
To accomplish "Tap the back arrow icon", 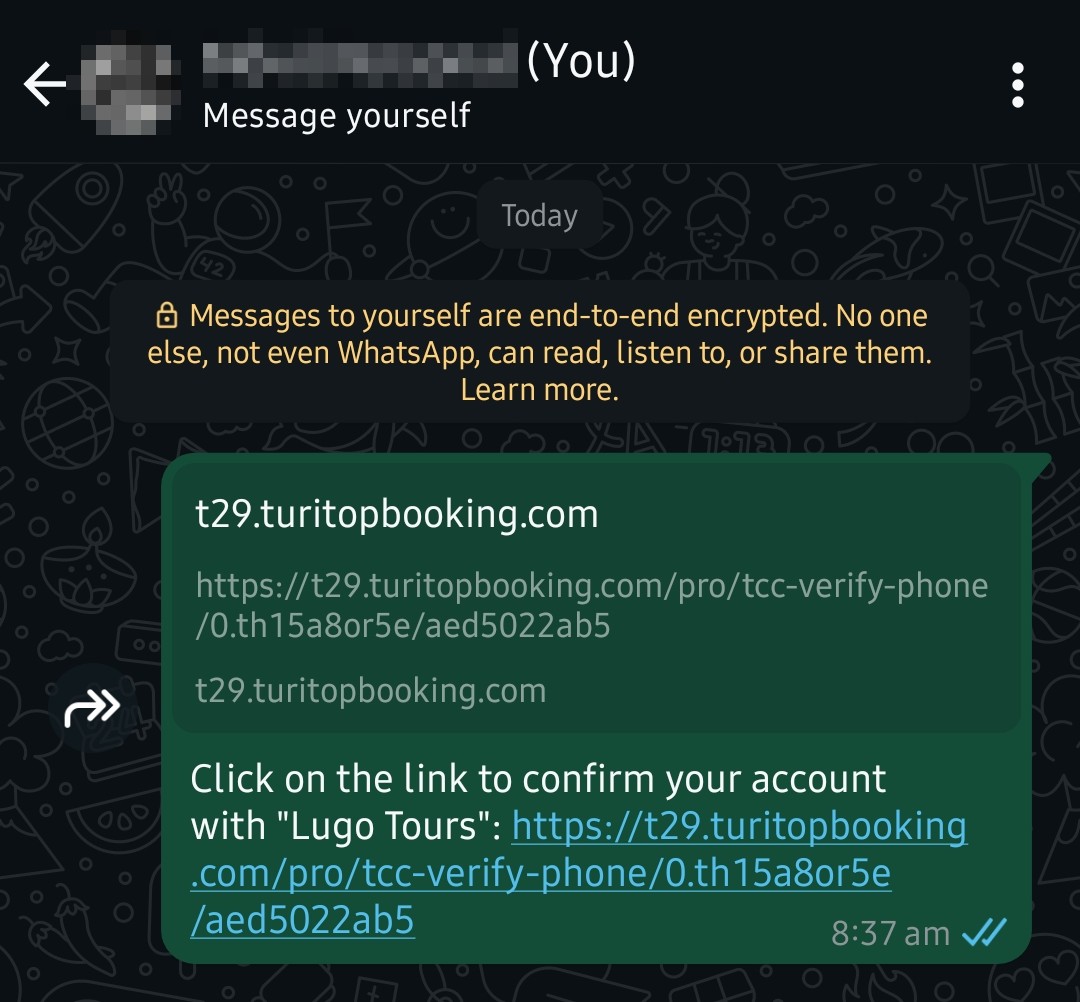I will pyautogui.click(x=45, y=83).
